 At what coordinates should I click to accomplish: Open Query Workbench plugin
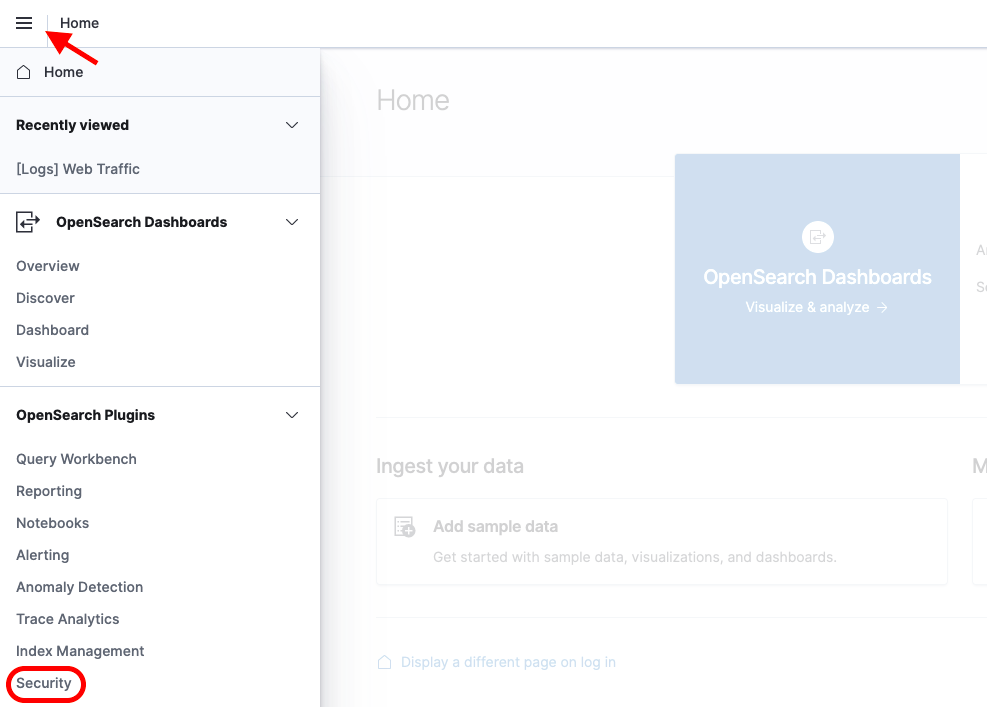point(76,460)
